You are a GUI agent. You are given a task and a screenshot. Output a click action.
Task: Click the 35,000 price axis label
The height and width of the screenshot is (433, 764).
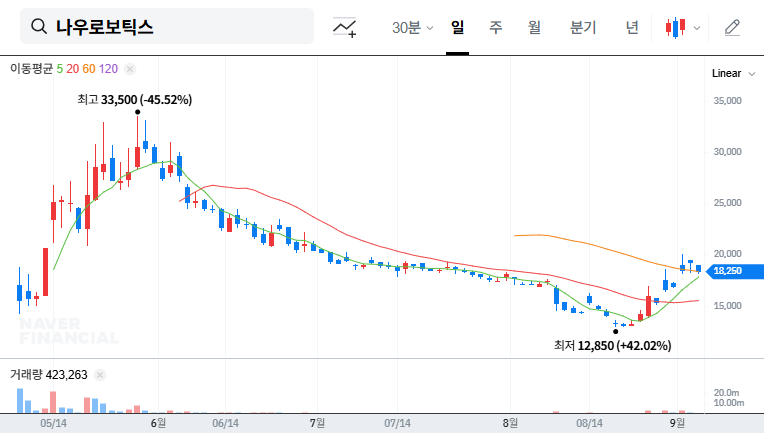click(x=727, y=101)
